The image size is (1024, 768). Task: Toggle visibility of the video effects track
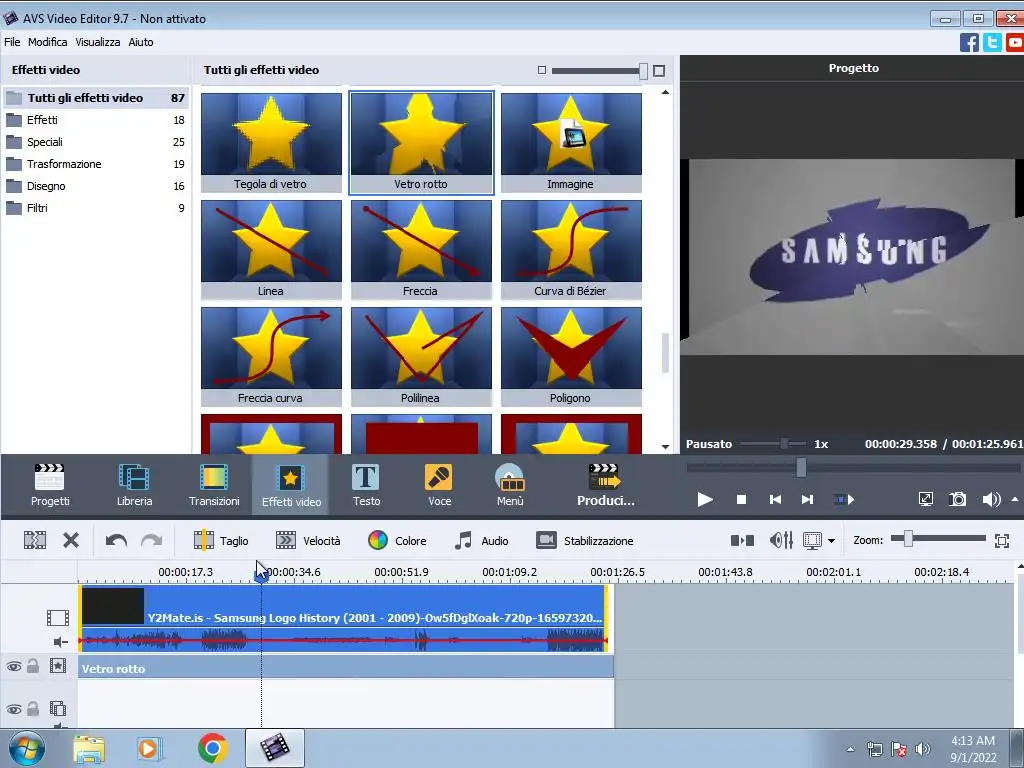point(14,667)
